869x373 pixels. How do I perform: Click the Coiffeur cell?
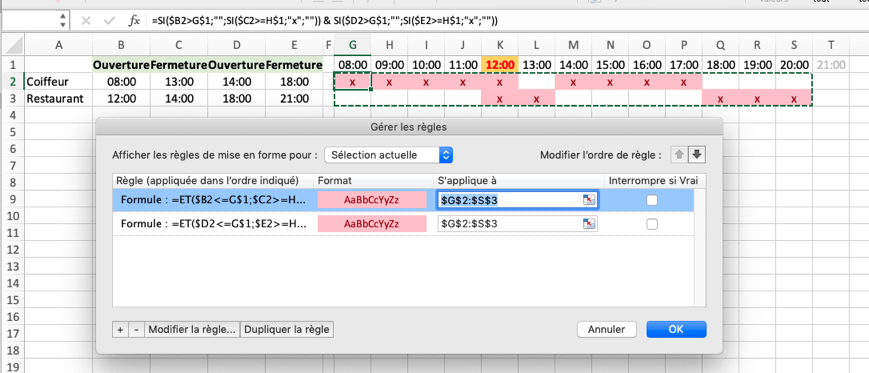point(58,82)
